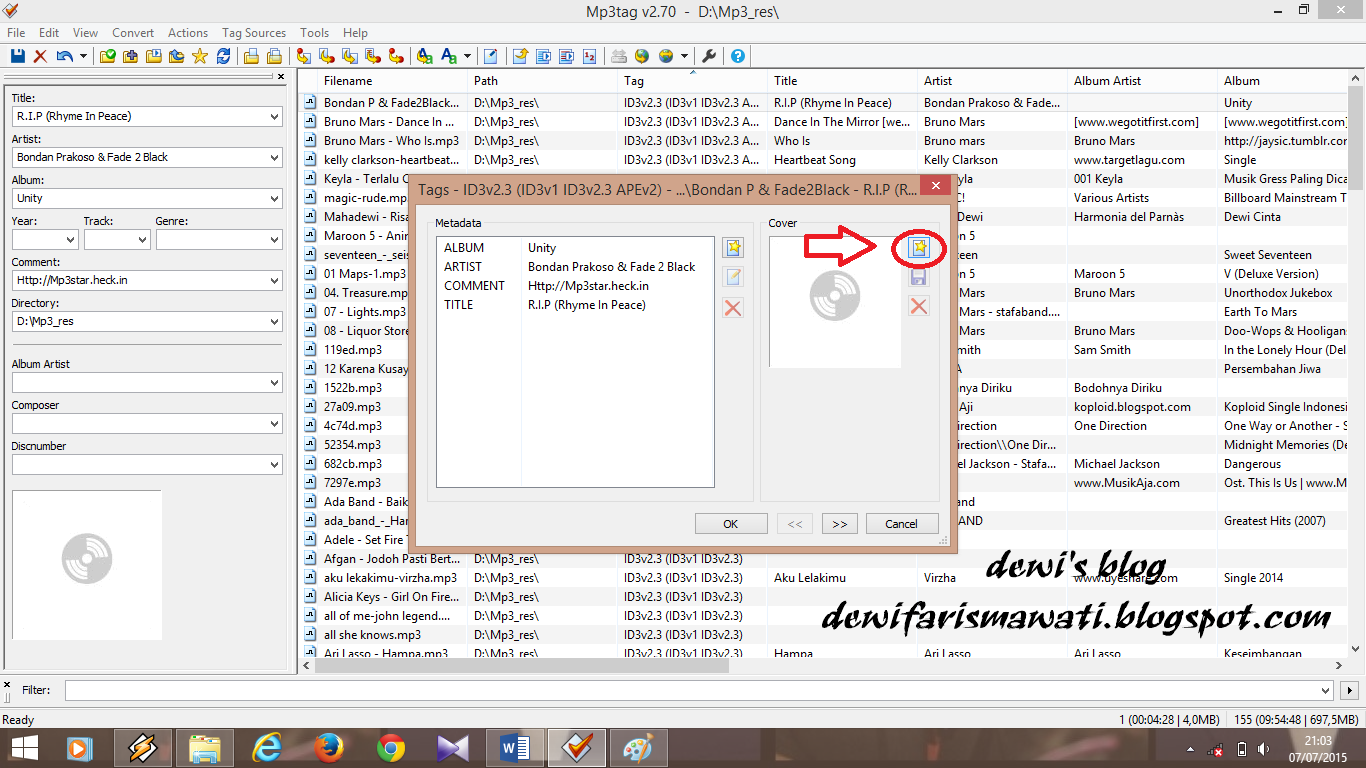
Task: Click the Word icon in taskbar
Action: [515, 748]
